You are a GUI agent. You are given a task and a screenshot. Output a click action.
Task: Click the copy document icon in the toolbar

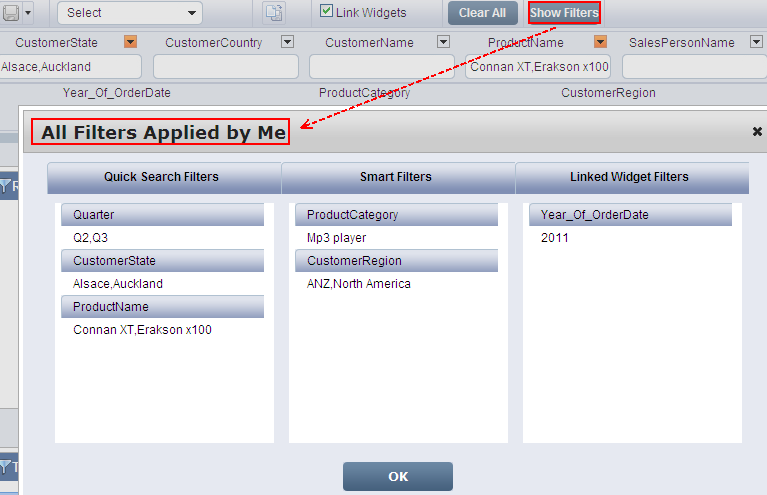click(273, 13)
